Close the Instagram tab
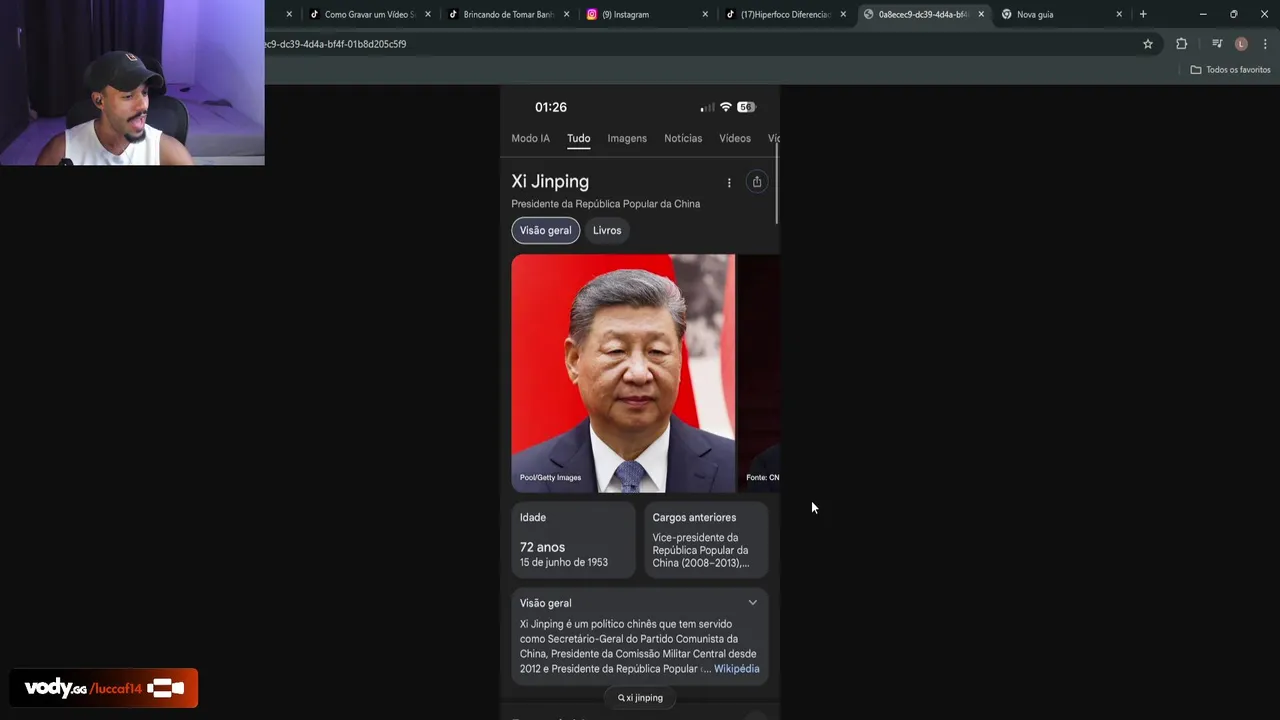Viewport: 1280px width, 720px height. (705, 14)
